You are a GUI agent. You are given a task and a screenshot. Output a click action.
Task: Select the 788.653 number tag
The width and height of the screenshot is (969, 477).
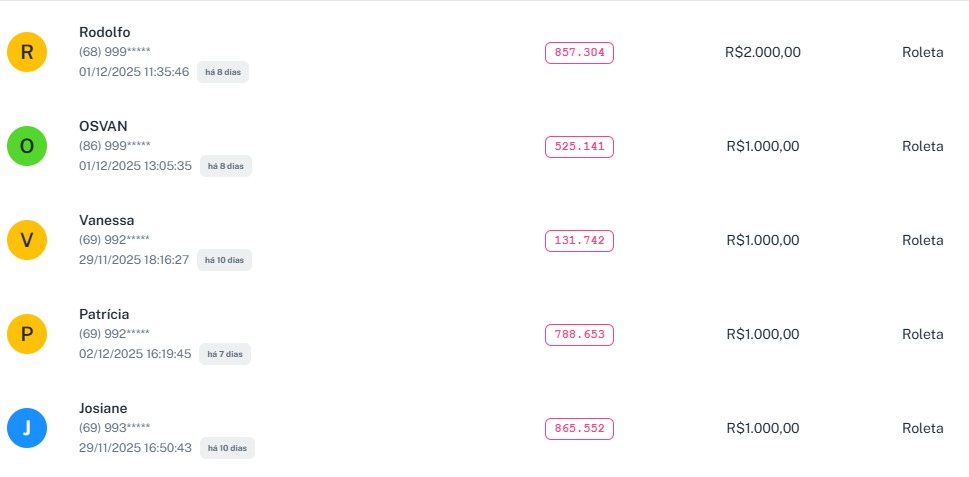pyautogui.click(x=579, y=335)
